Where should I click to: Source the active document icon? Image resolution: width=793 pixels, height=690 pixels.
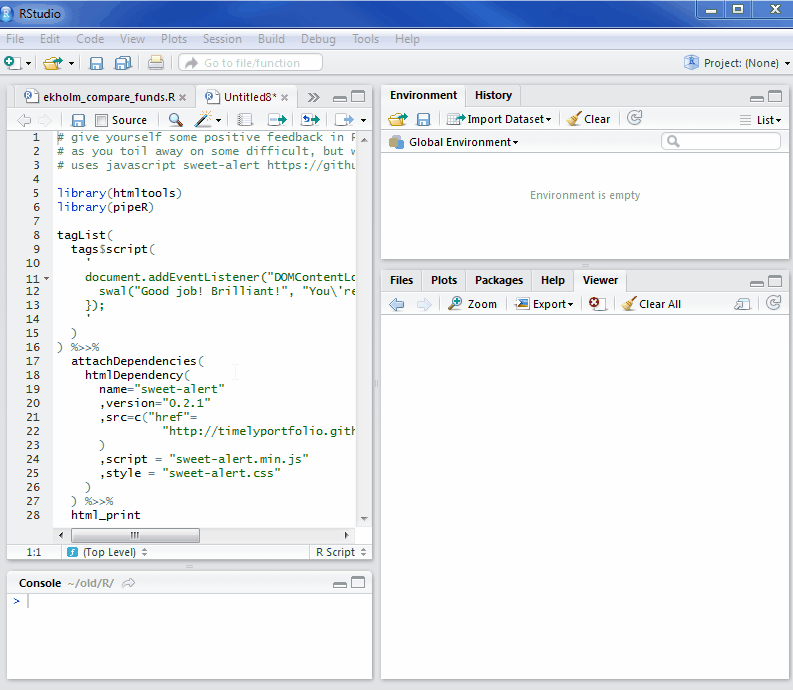click(344, 120)
